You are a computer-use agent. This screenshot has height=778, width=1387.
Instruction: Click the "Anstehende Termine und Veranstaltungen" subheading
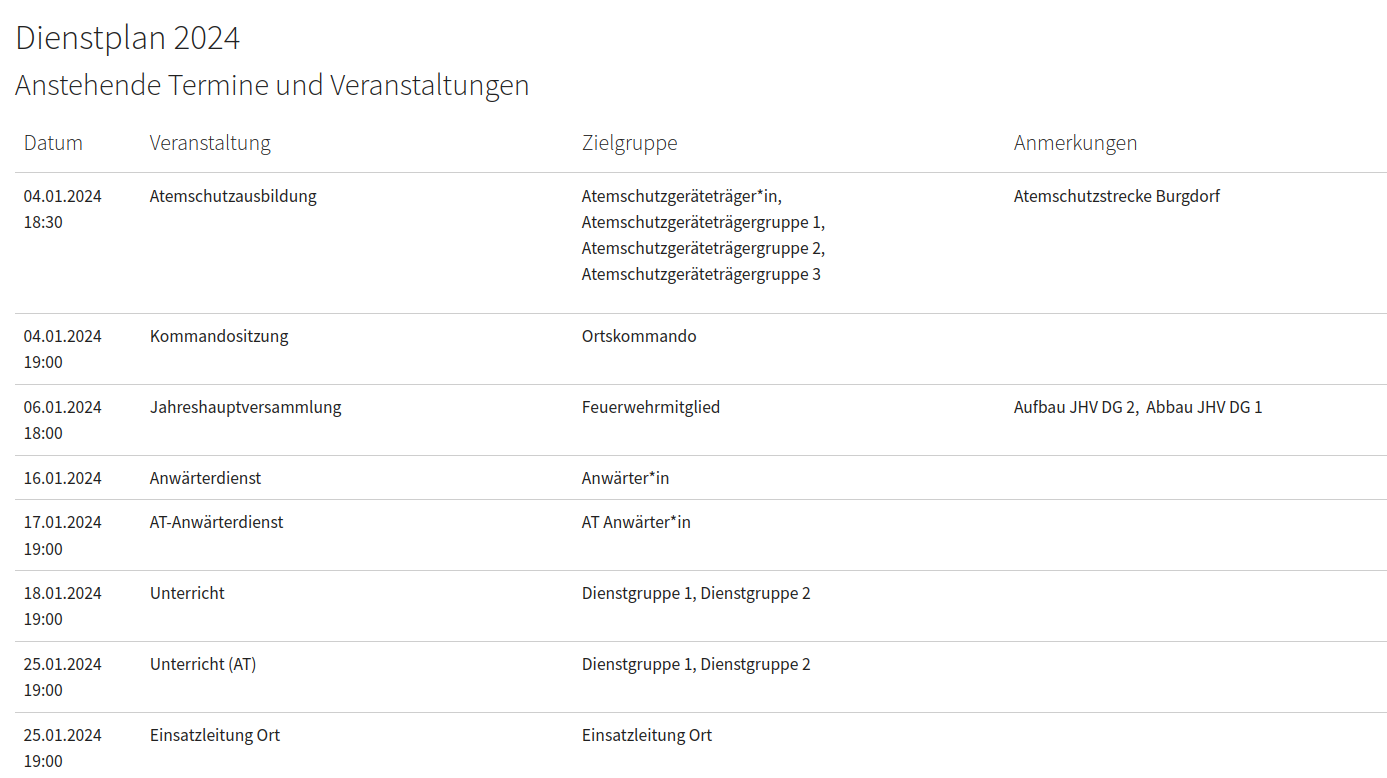(x=272, y=86)
